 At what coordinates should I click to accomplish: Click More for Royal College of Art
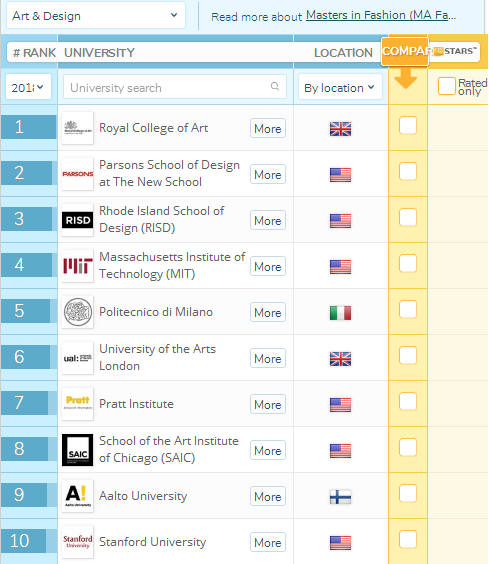pos(268,128)
